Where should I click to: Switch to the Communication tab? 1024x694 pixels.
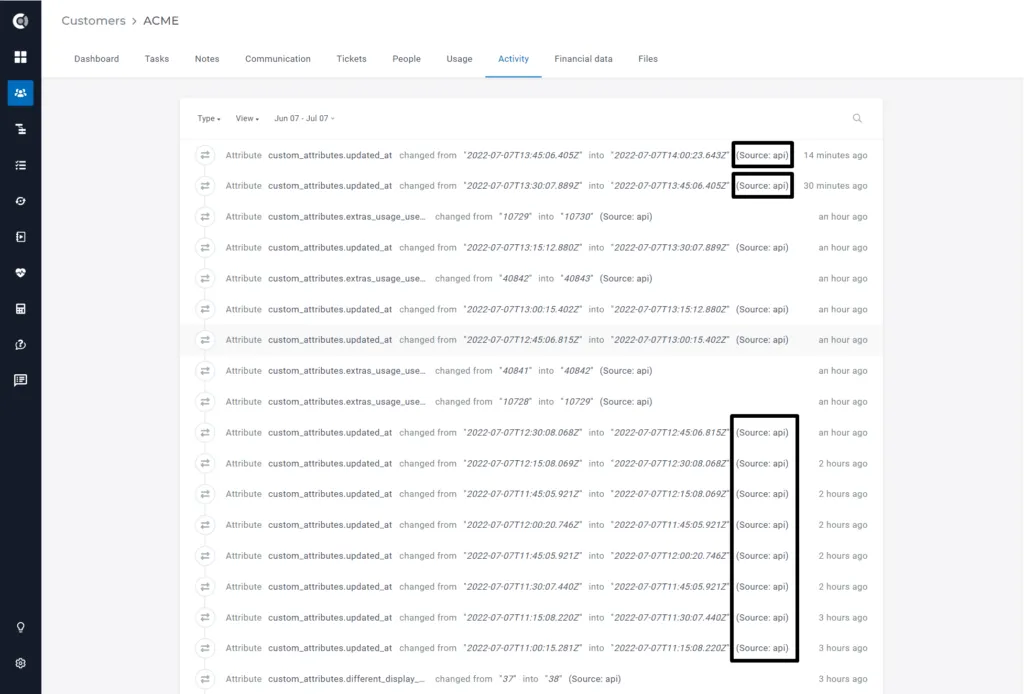coord(278,59)
